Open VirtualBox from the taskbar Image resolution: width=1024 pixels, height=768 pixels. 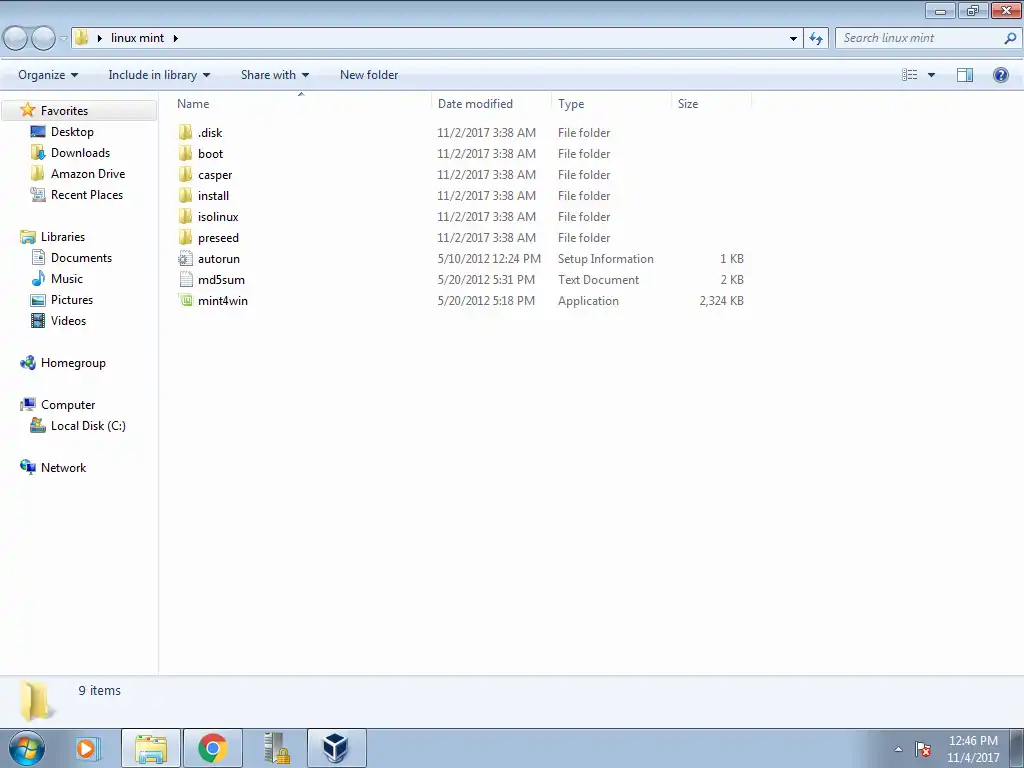[x=336, y=748]
